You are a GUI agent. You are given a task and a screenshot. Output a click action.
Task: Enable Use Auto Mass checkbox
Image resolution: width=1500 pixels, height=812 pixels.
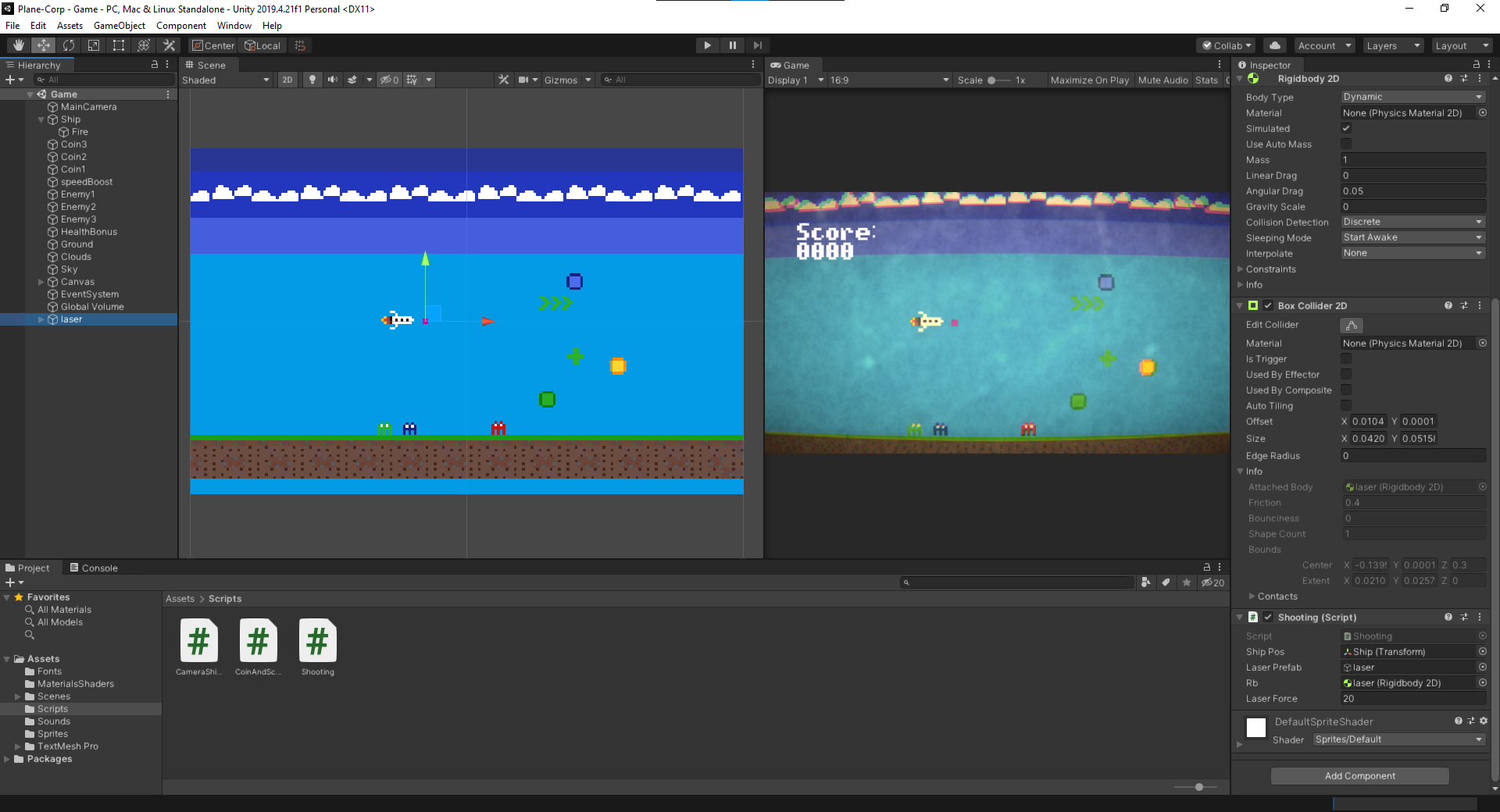1346,144
